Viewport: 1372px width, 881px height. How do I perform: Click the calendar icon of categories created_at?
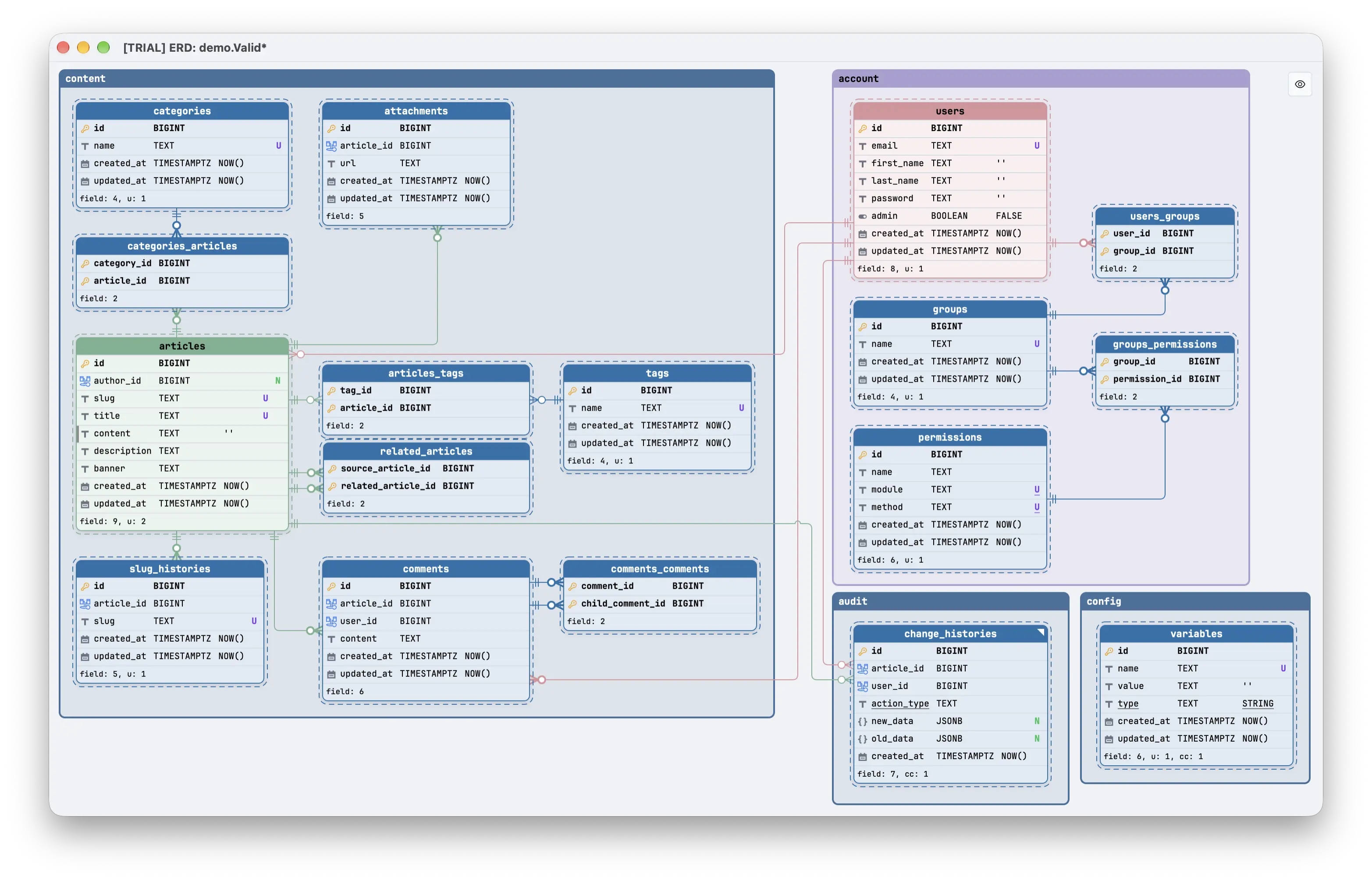pyautogui.click(x=85, y=163)
